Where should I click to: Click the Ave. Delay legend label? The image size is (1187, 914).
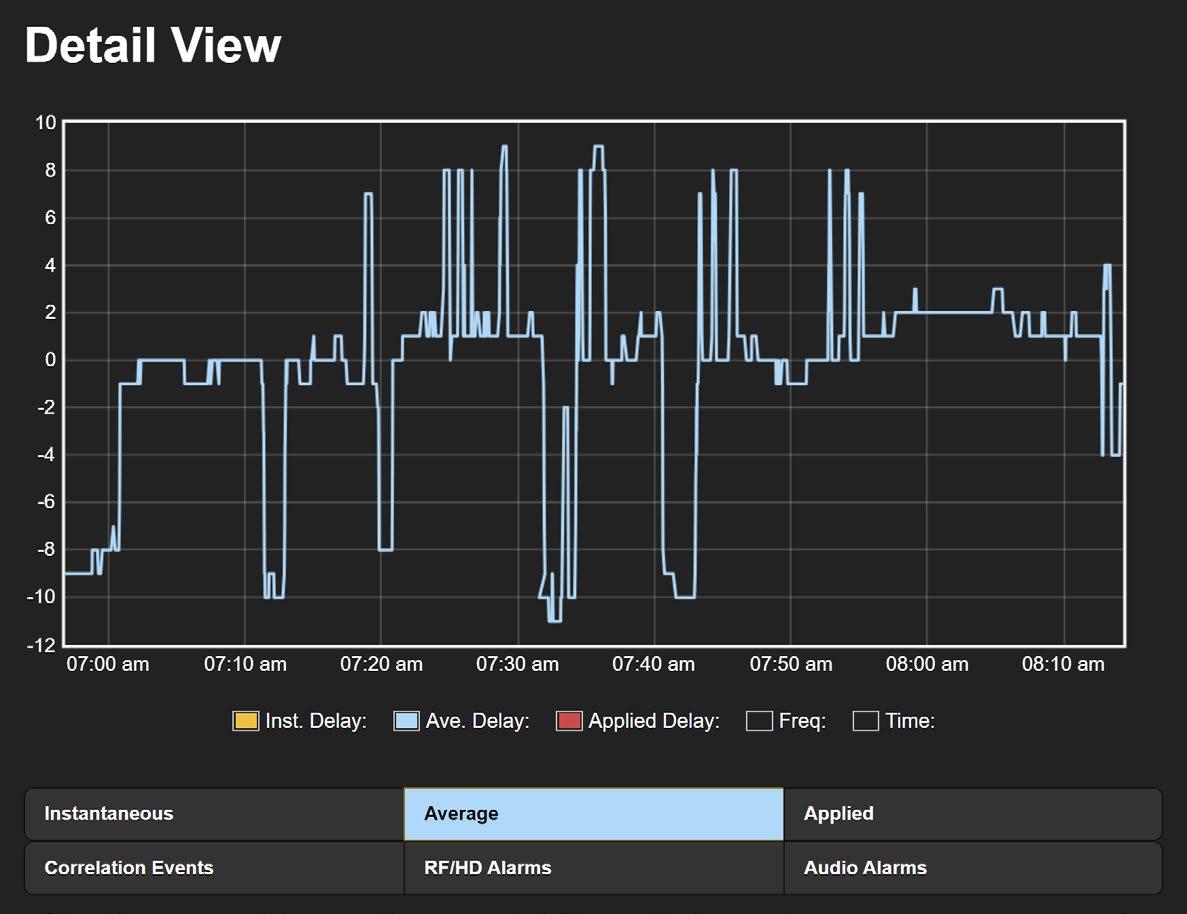coord(478,721)
